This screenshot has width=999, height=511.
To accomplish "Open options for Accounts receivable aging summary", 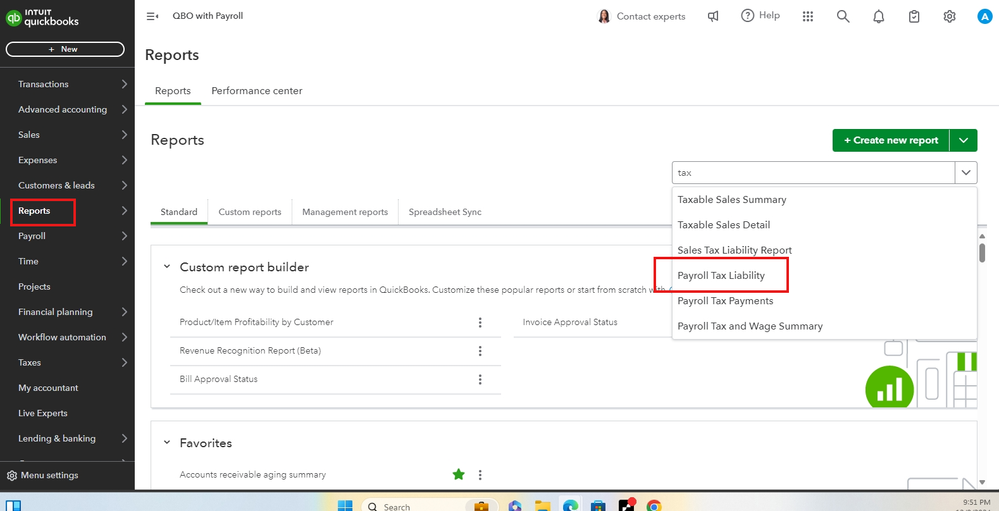I will (480, 475).
